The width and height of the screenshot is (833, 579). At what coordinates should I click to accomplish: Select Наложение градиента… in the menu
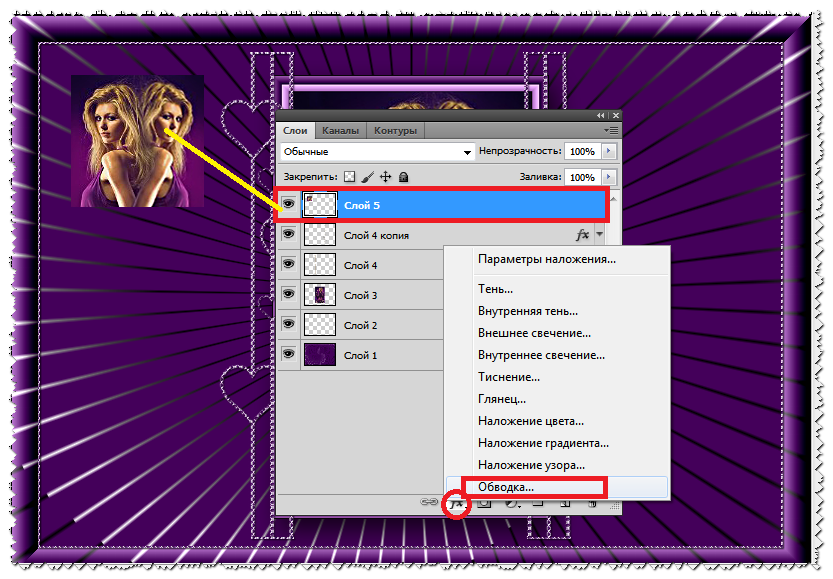tap(543, 443)
